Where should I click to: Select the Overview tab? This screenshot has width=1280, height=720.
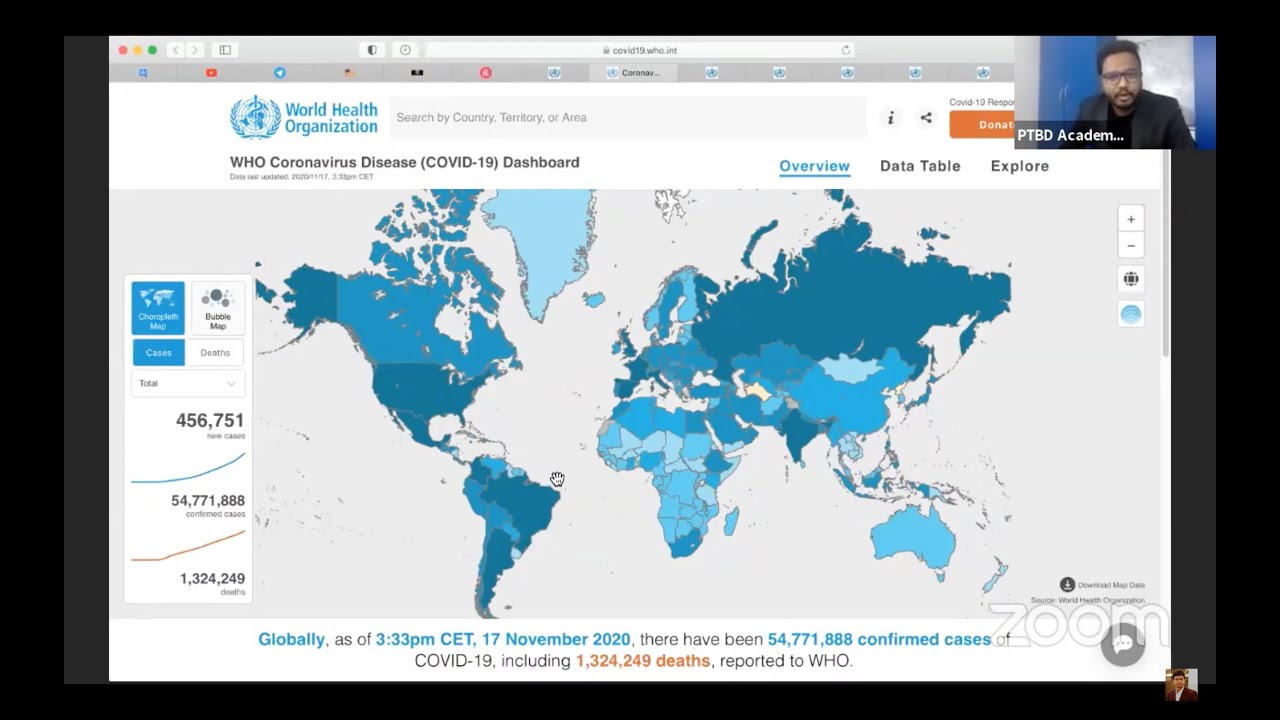click(x=814, y=166)
